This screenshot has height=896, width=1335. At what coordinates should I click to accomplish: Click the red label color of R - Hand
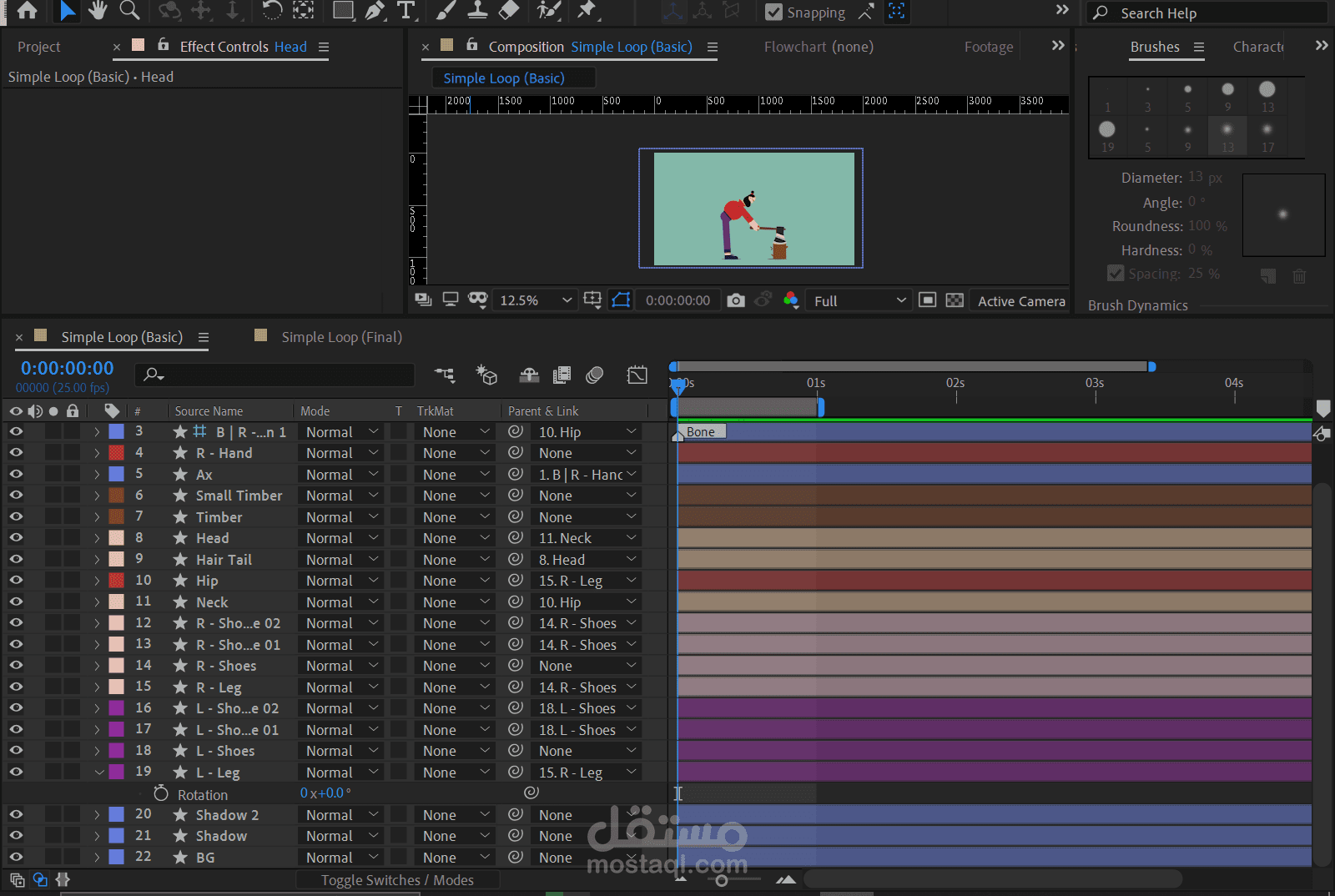[117, 453]
